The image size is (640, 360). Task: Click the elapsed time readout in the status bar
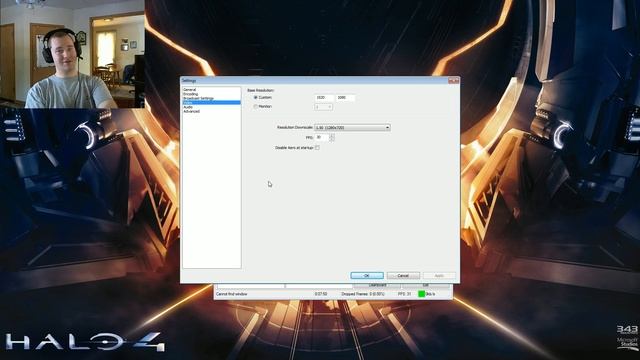click(x=321, y=294)
